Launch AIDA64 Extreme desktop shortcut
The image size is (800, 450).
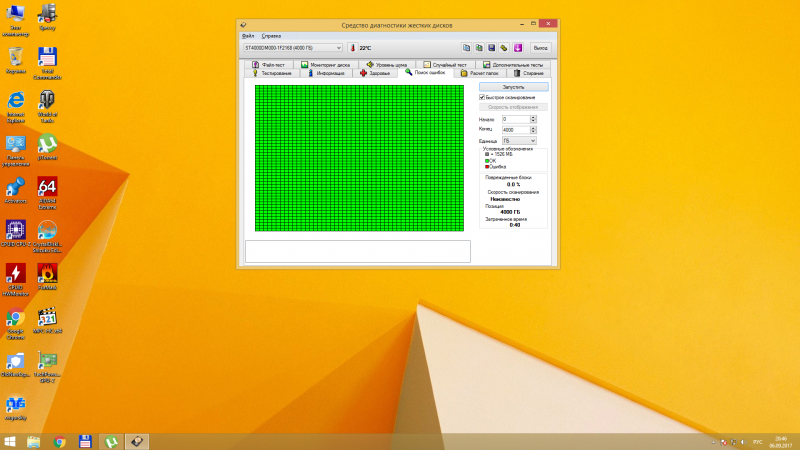point(47,194)
